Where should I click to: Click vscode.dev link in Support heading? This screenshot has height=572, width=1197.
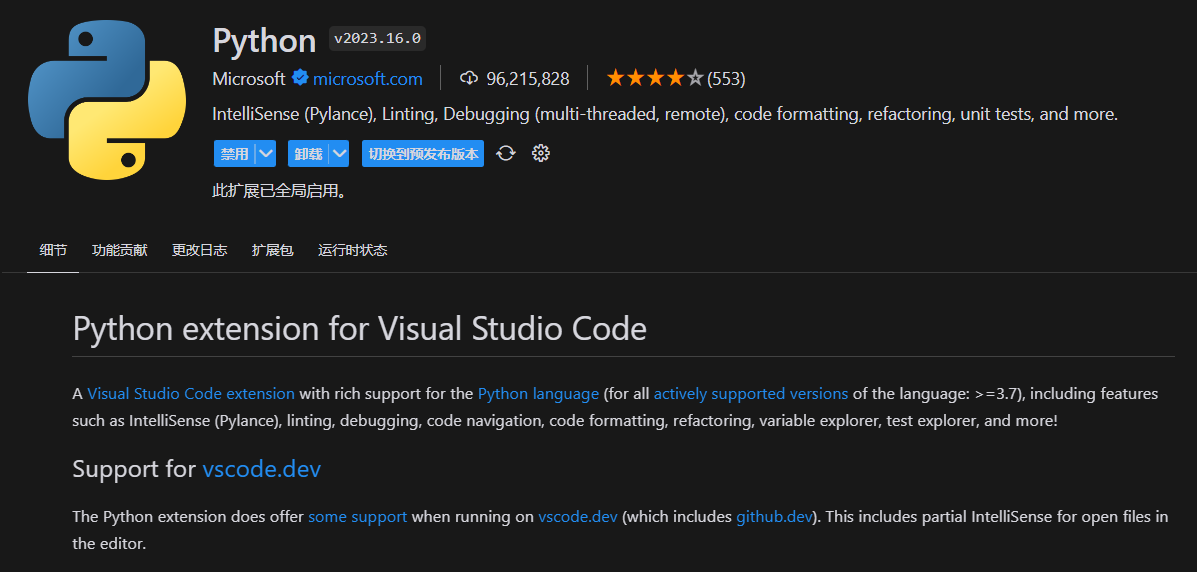(x=262, y=469)
